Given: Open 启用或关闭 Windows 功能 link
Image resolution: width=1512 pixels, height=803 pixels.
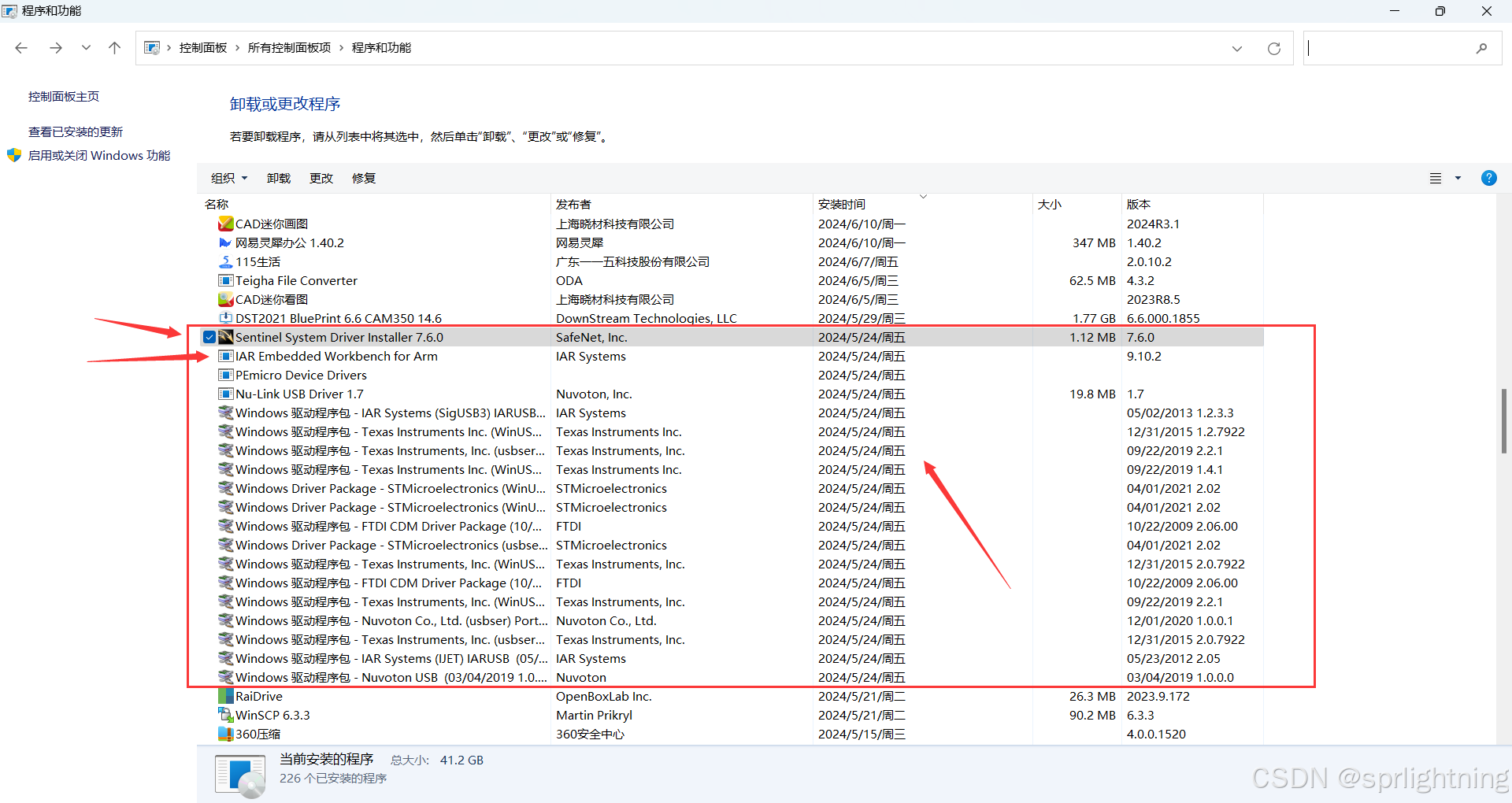Looking at the screenshot, I should [99, 155].
